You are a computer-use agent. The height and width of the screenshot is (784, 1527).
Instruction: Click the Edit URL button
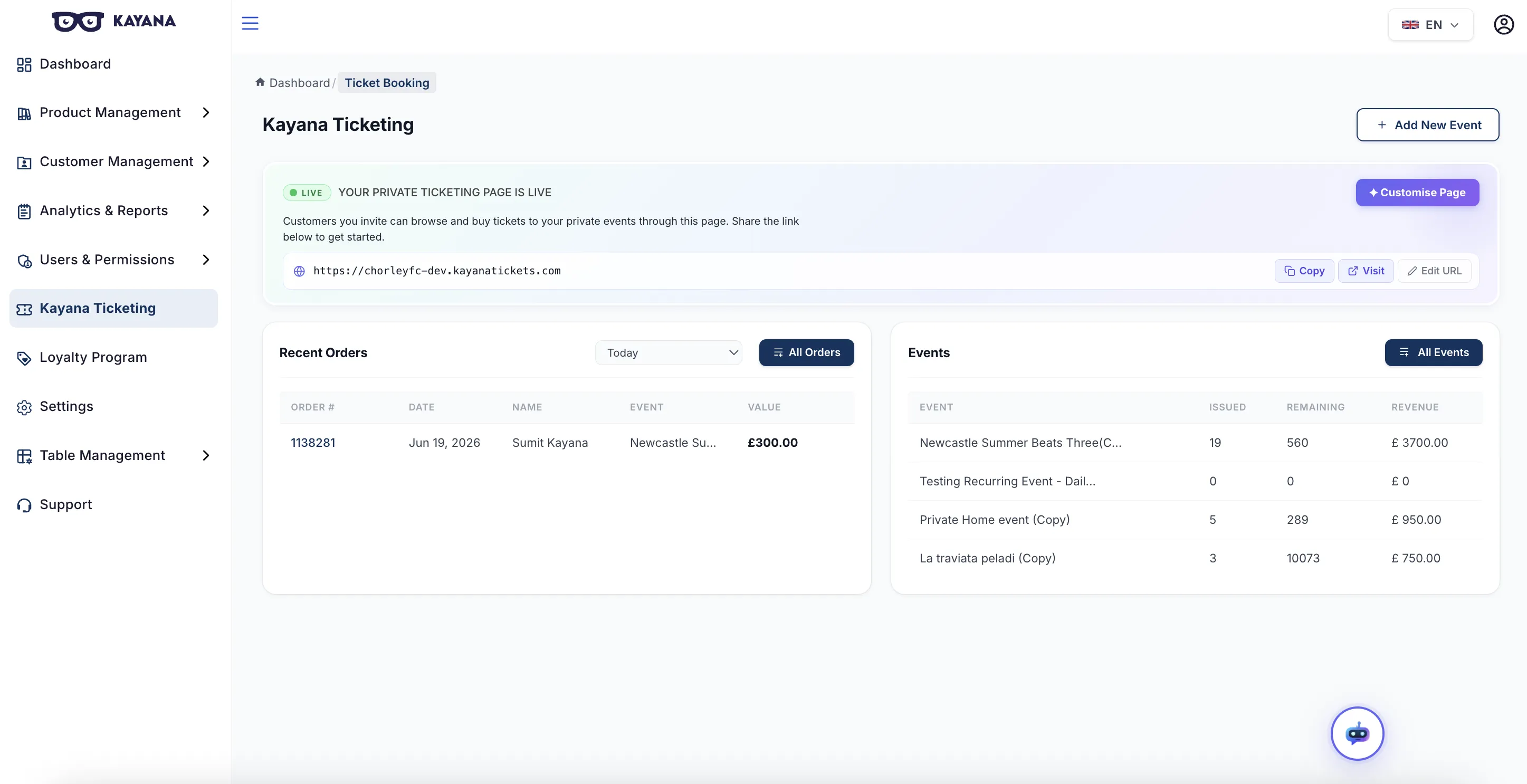tap(1434, 271)
